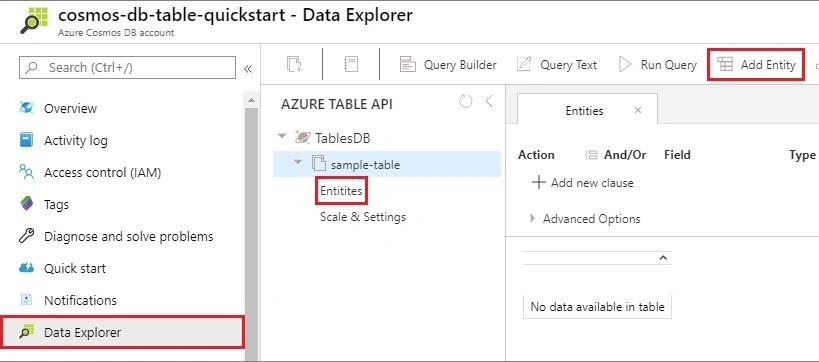Open Overview in the sidebar
819x362 pixels.
pos(70,108)
